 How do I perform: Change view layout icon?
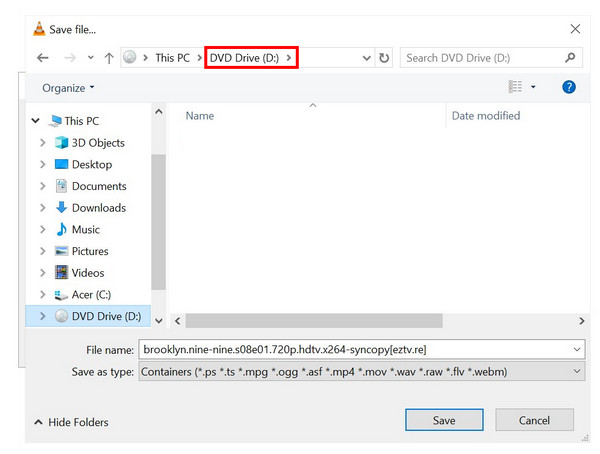click(x=515, y=88)
